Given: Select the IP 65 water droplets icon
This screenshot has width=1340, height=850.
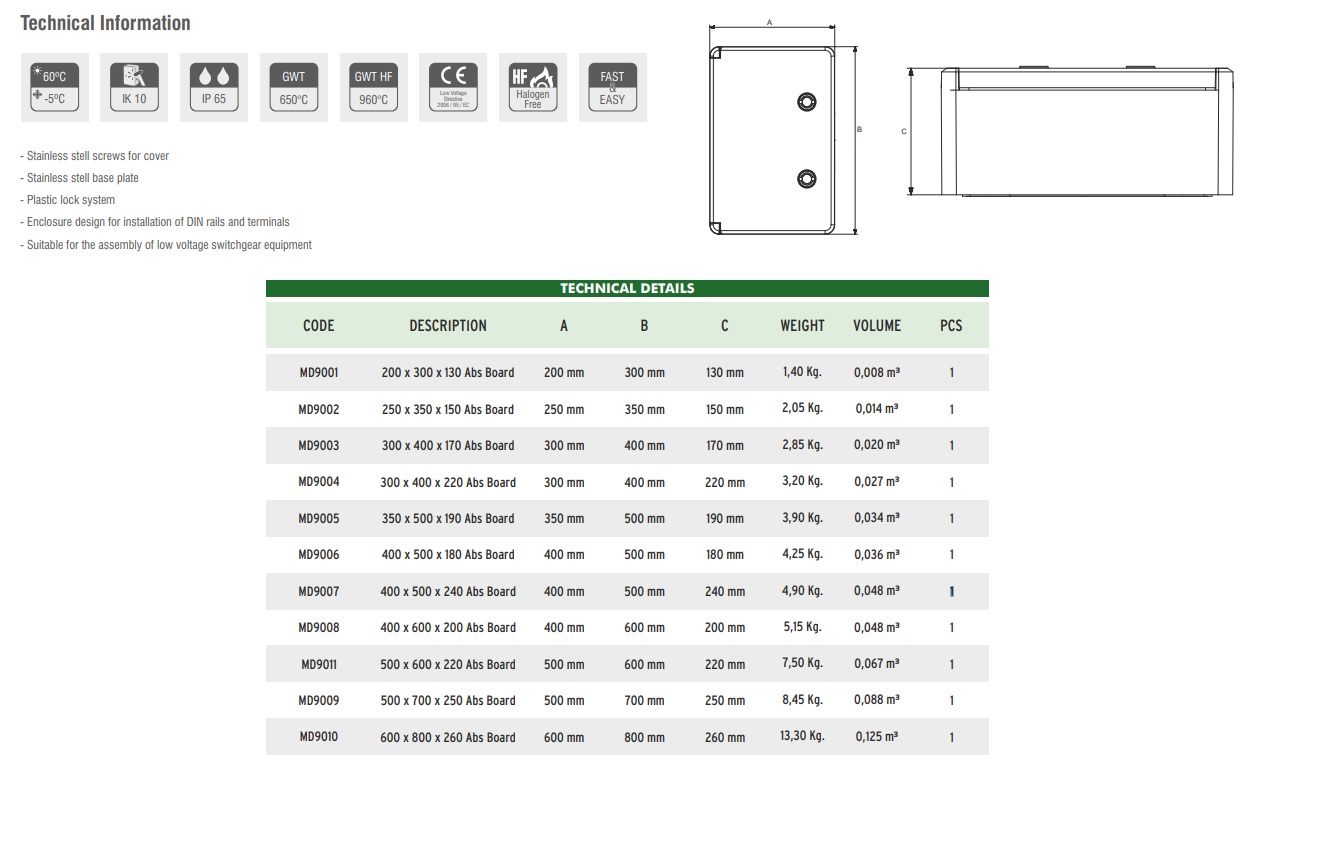Looking at the screenshot, I should pos(214,88).
